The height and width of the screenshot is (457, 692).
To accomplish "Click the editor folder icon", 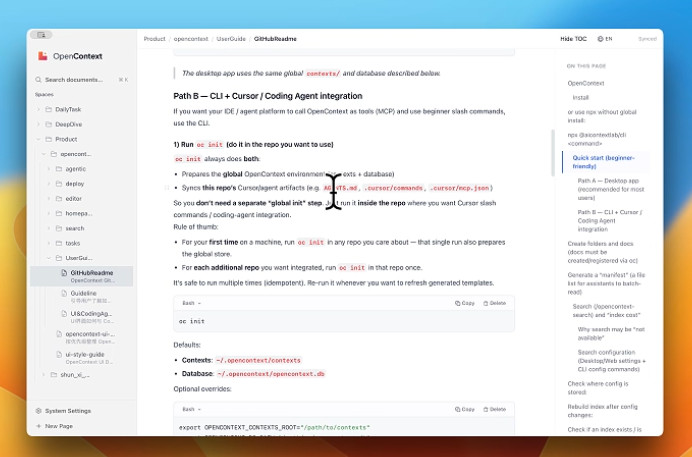I will (59, 199).
